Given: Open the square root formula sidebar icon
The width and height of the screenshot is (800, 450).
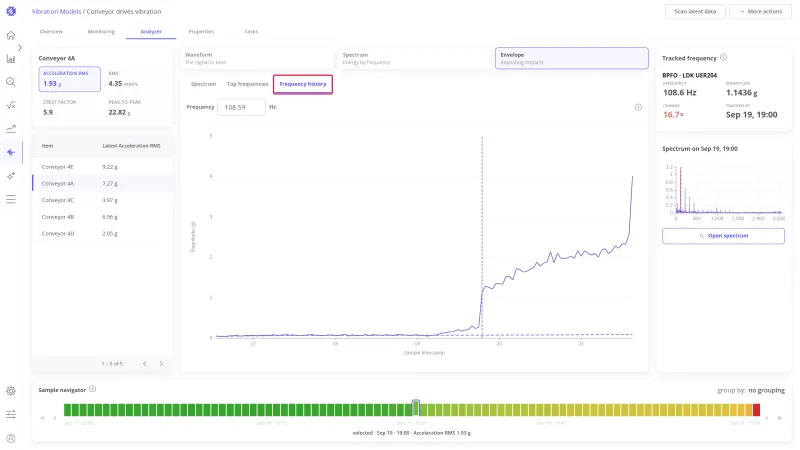Looking at the screenshot, I should pos(11,106).
